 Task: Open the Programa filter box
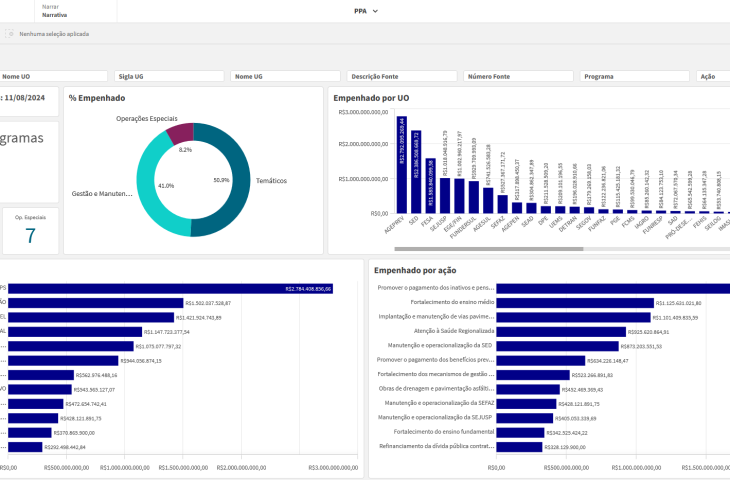[633, 76]
